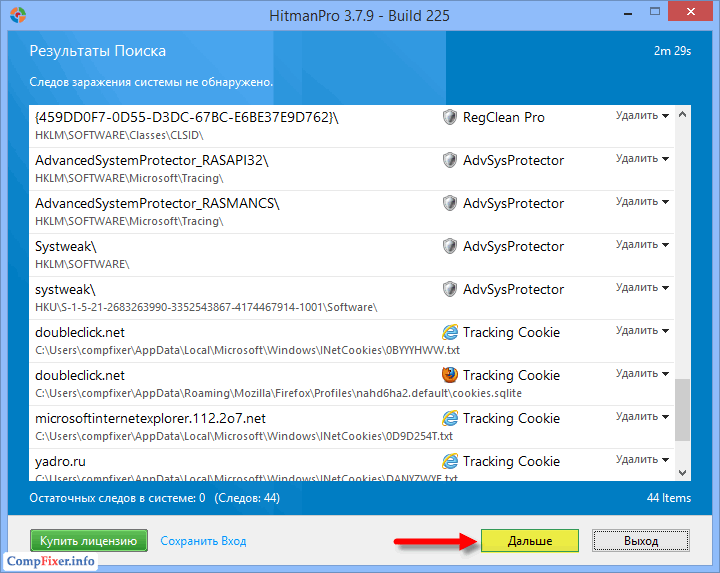
Task: Click Tracking Cookie label in Firefox cookies.sqlite row
Action: 512,376
